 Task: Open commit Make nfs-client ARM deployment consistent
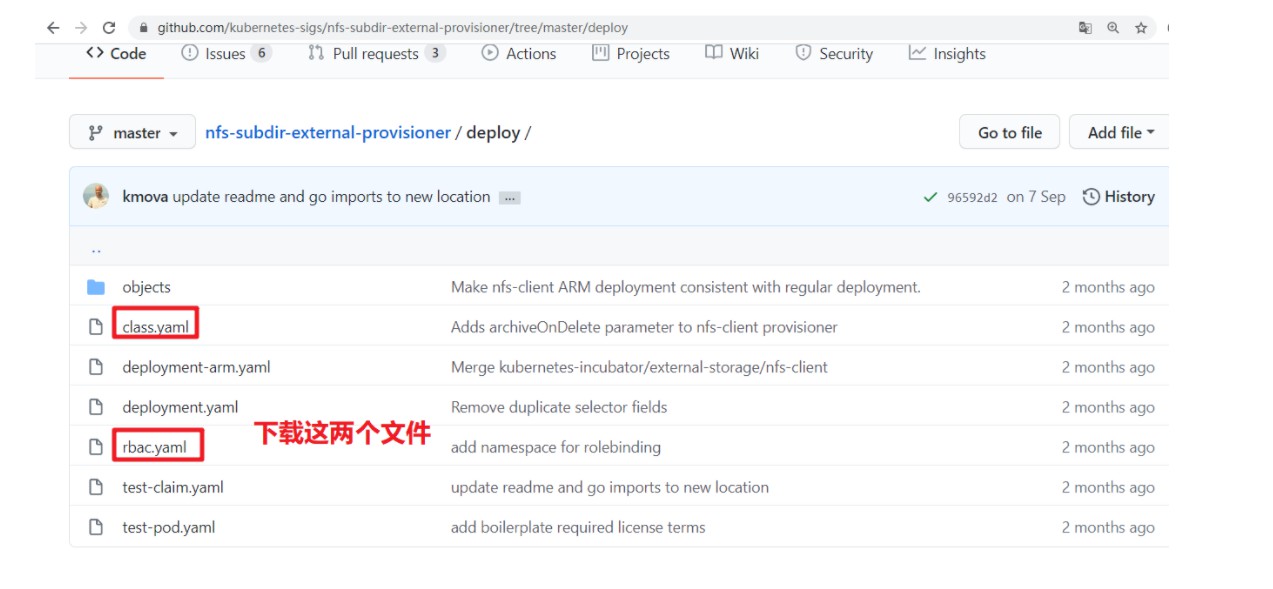(x=686, y=287)
